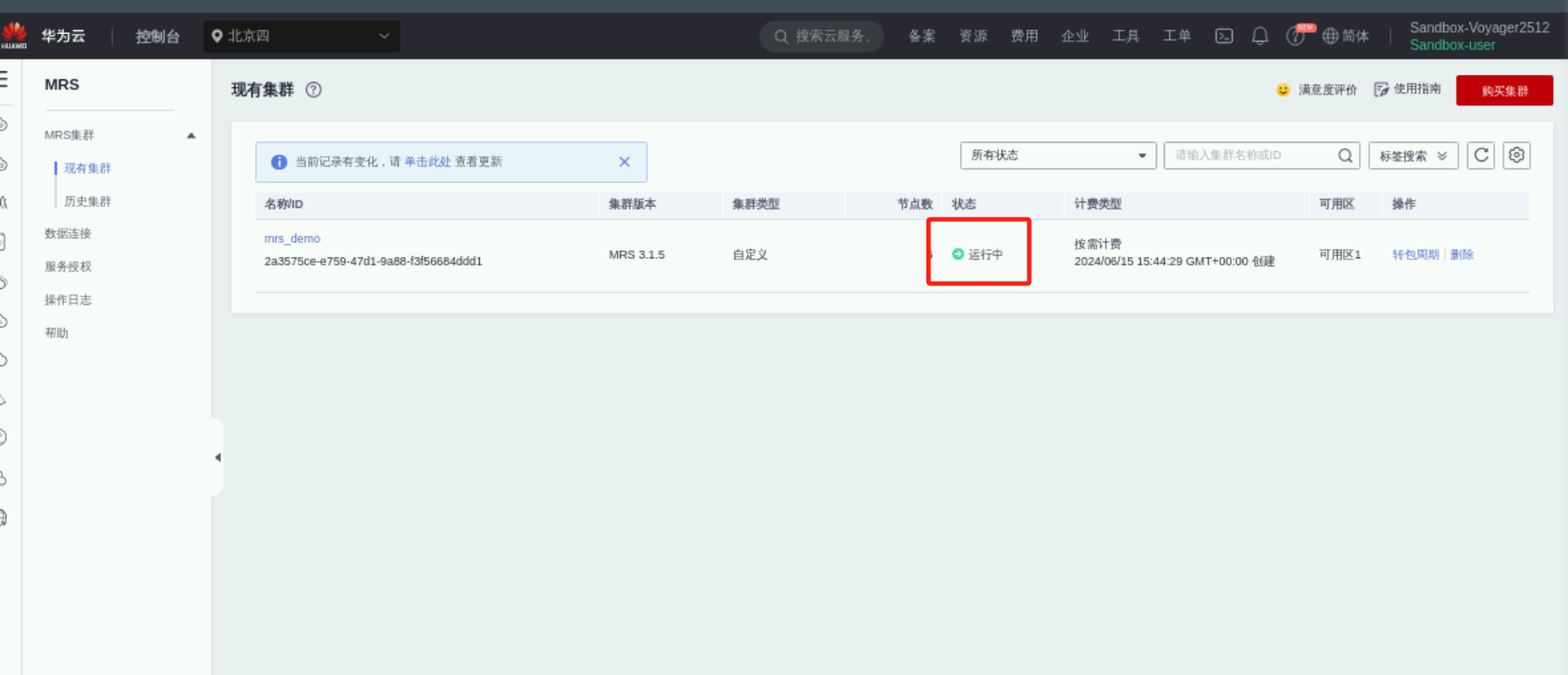Click the question mark beside 现有集群
The width and height of the screenshot is (1568, 675).
[313, 90]
